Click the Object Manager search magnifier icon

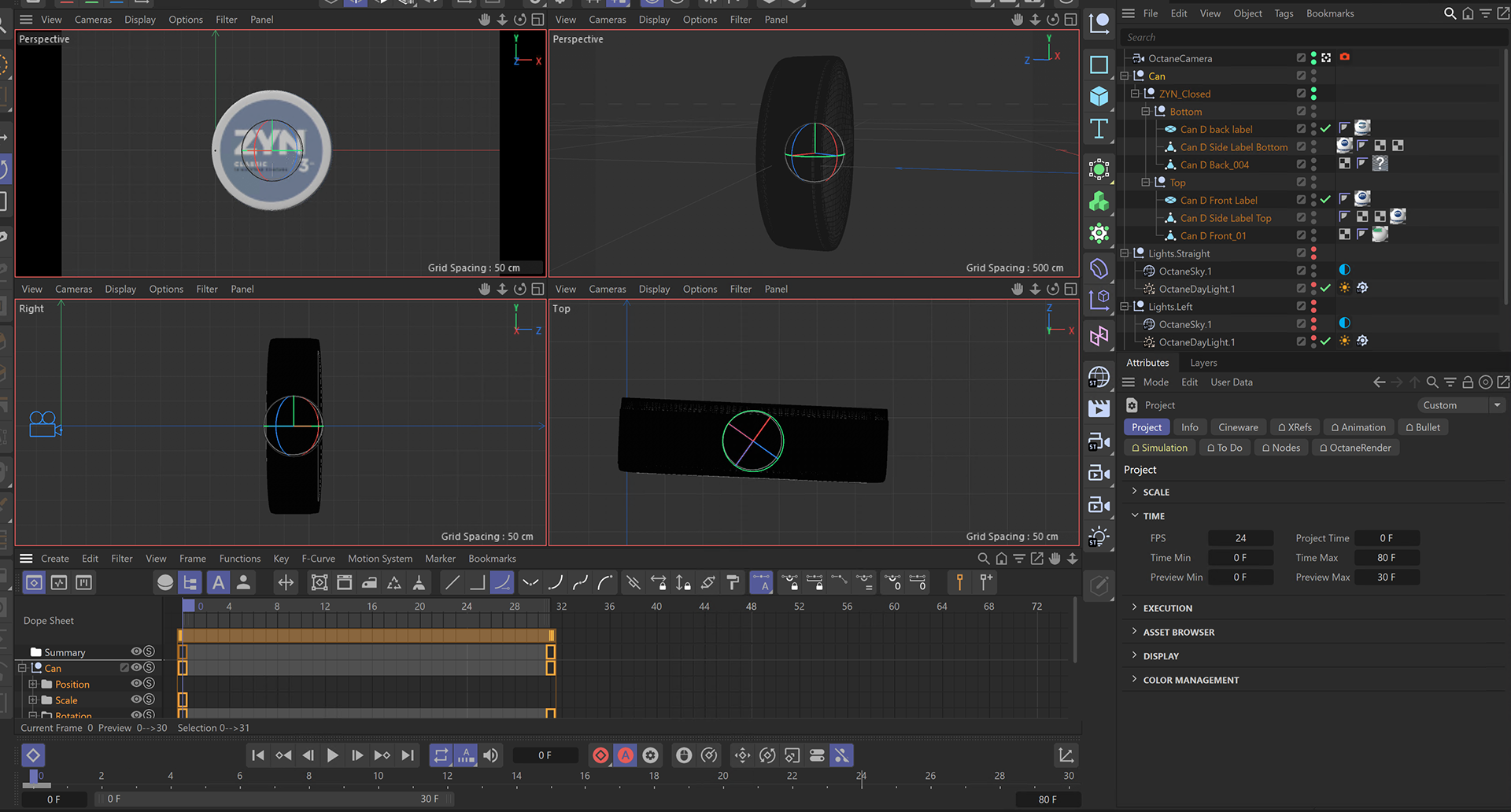(x=1450, y=13)
